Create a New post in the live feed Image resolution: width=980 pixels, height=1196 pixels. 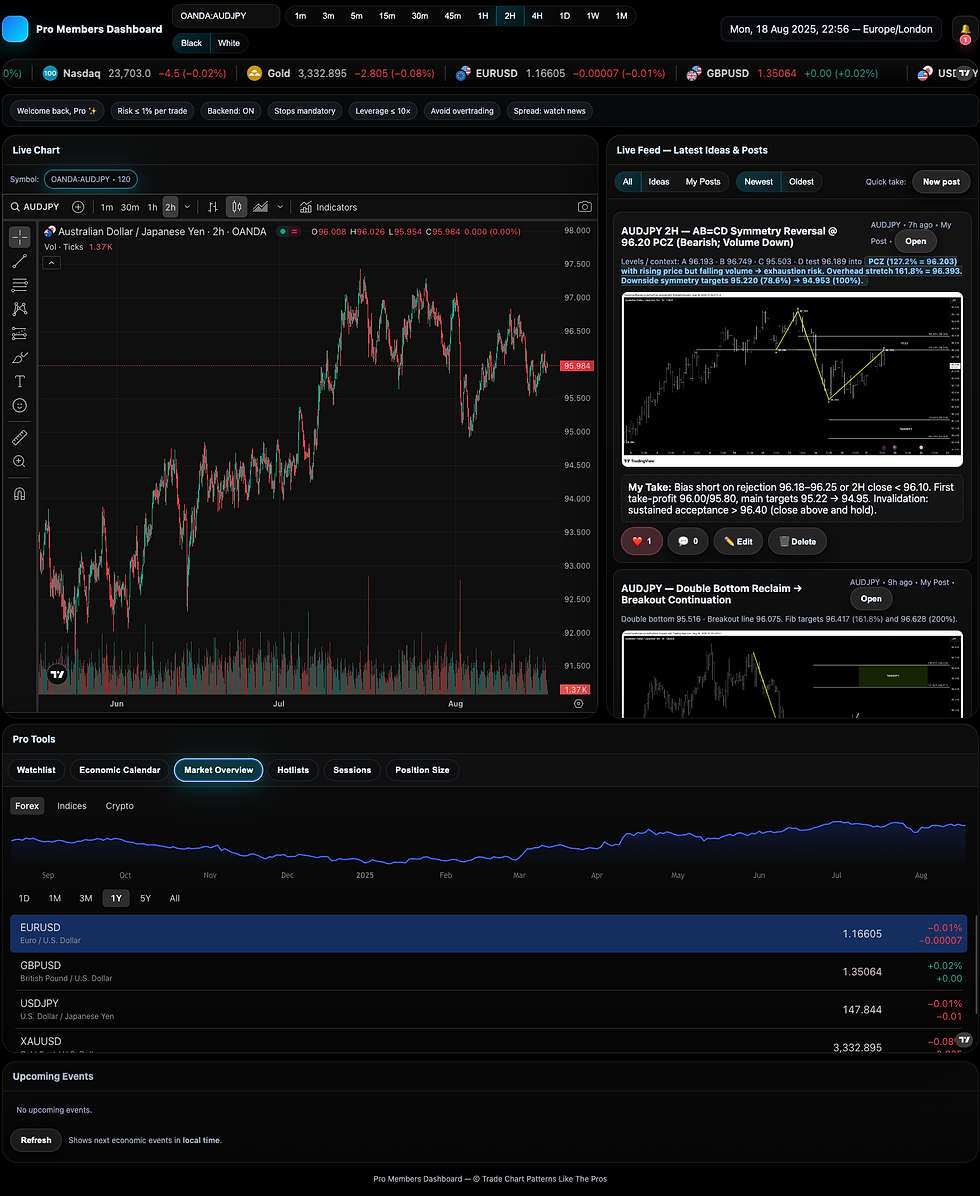[x=939, y=180]
